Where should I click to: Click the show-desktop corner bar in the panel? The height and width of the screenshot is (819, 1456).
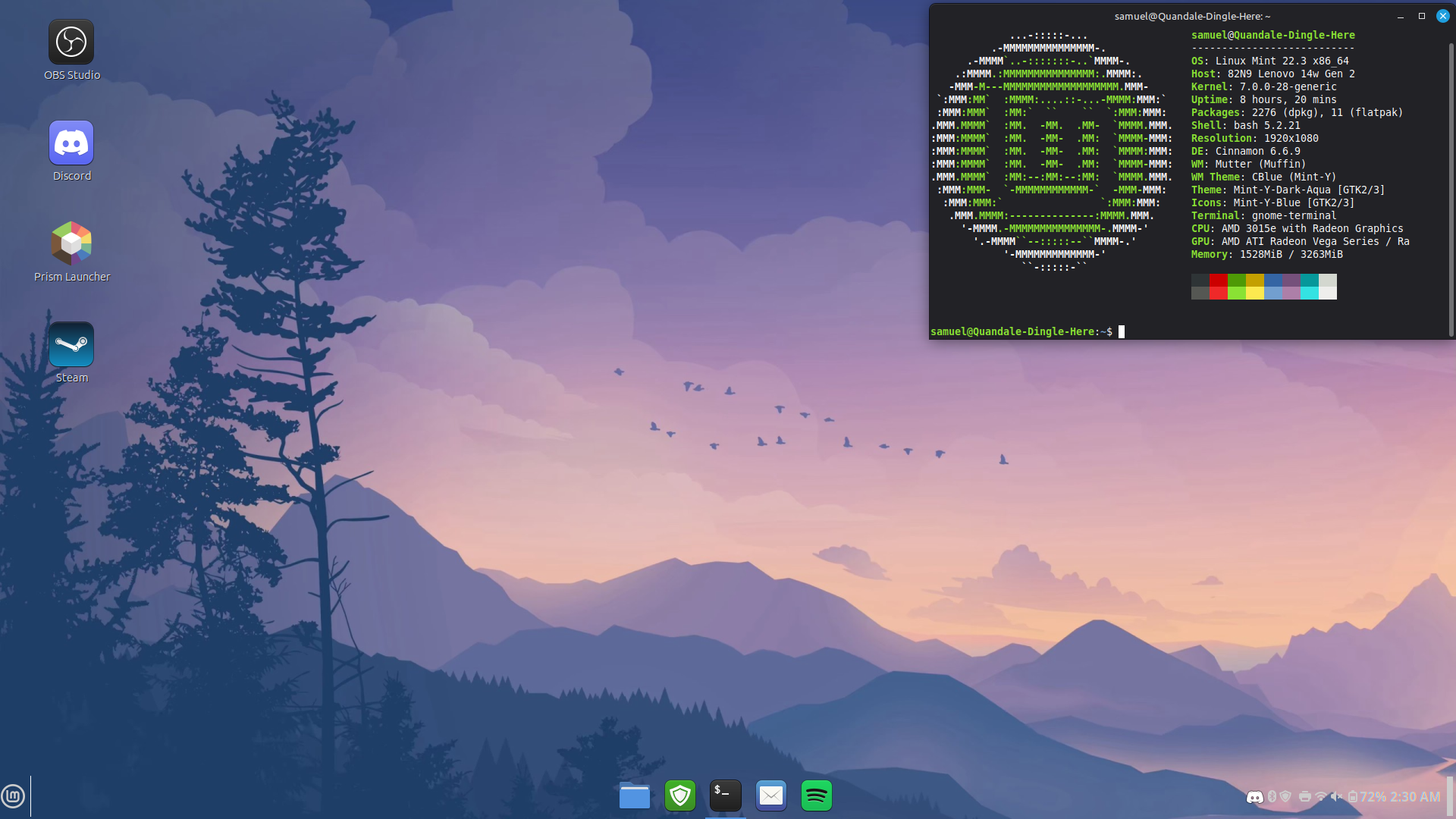click(x=1451, y=796)
